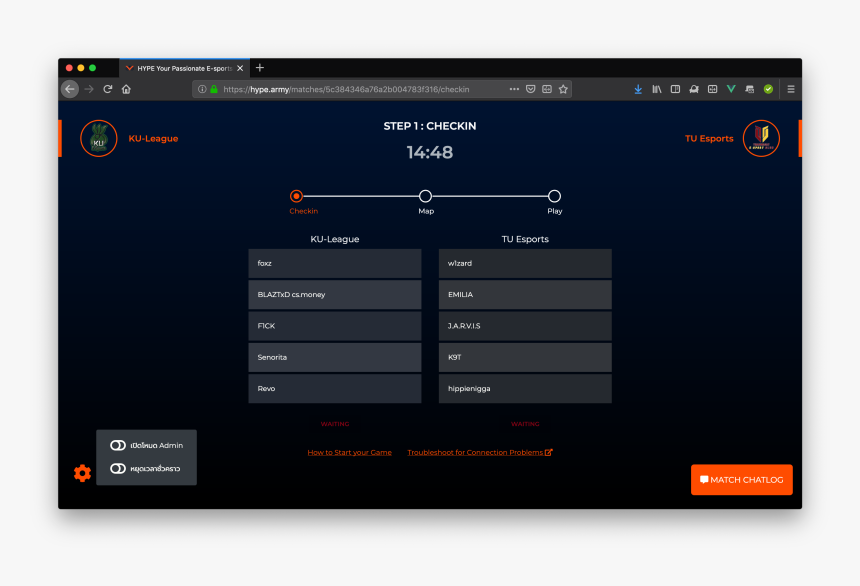Click the Vue devtools extension icon

pyautogui.click(x=731, y=89)
